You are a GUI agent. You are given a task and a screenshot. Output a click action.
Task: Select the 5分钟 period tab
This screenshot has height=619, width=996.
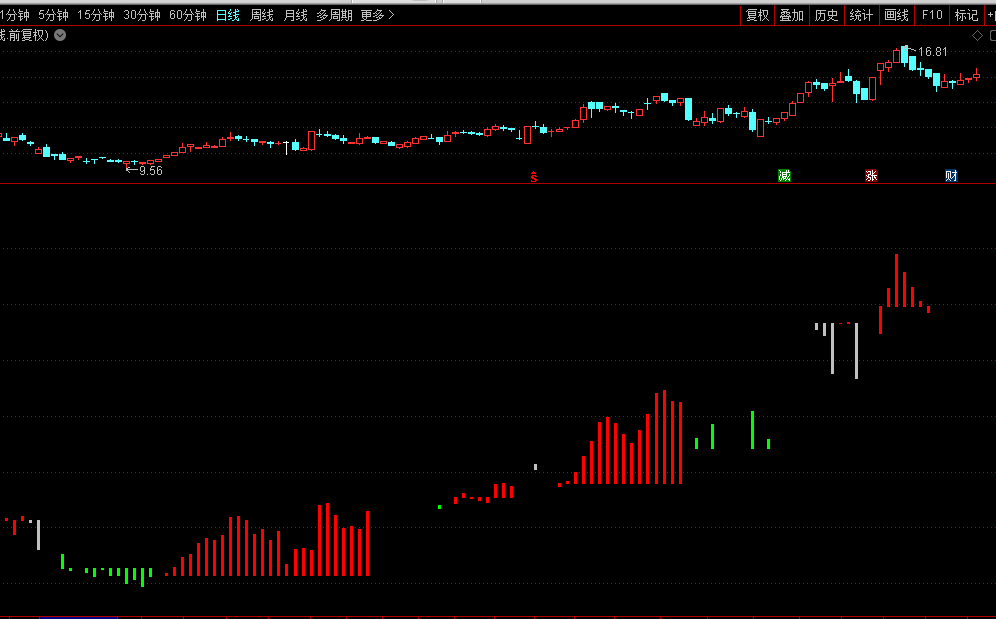[53, 15]
